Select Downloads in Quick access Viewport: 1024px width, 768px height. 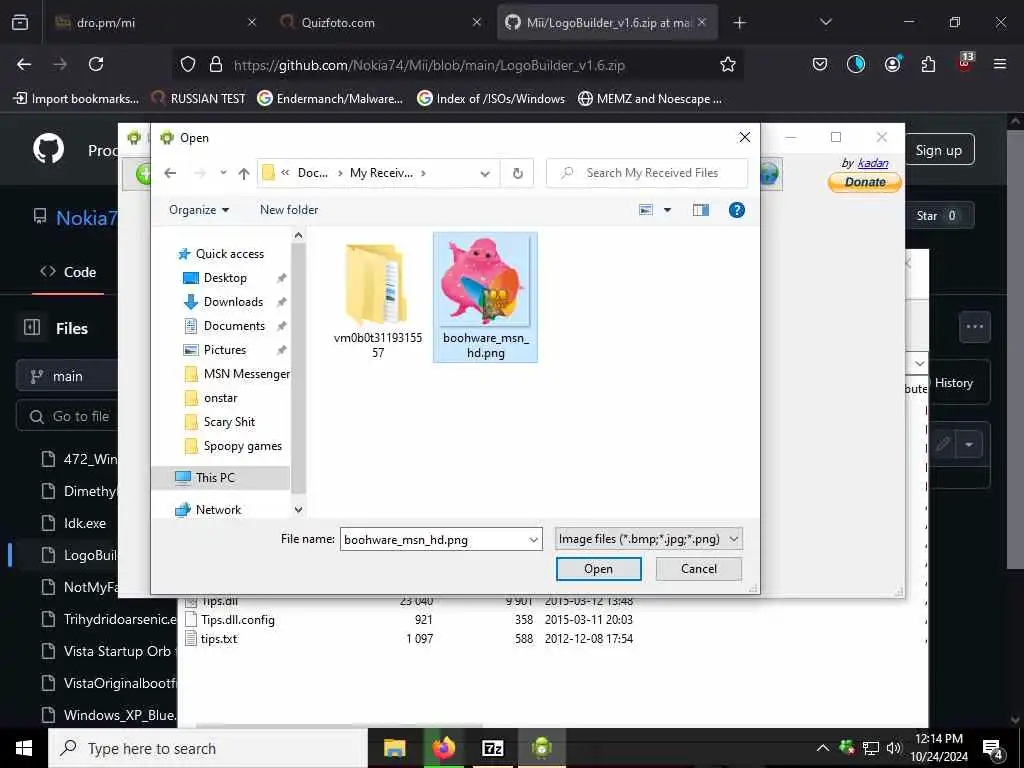(x=233, y=302)
